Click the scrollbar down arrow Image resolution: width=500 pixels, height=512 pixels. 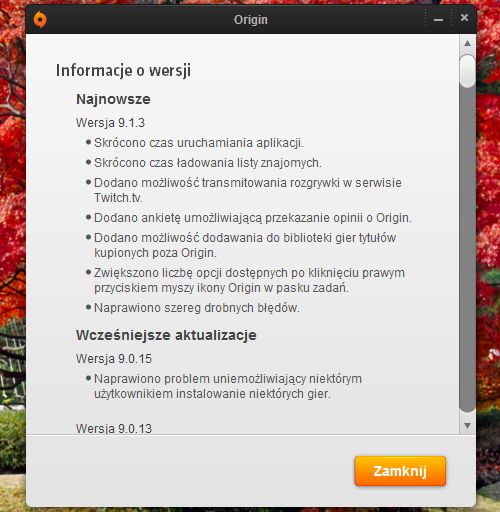(467, 426)
